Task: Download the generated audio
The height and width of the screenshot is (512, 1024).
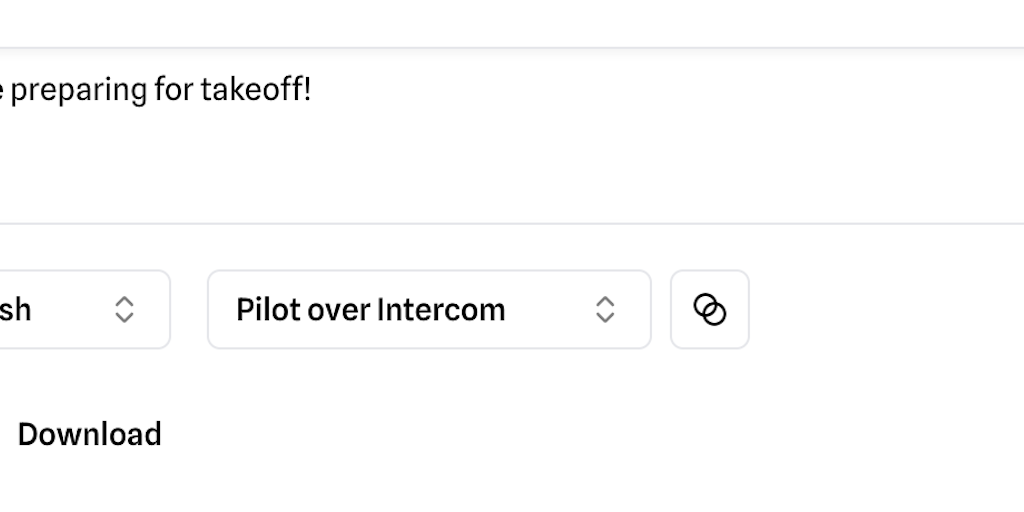Action: point(89,434)
